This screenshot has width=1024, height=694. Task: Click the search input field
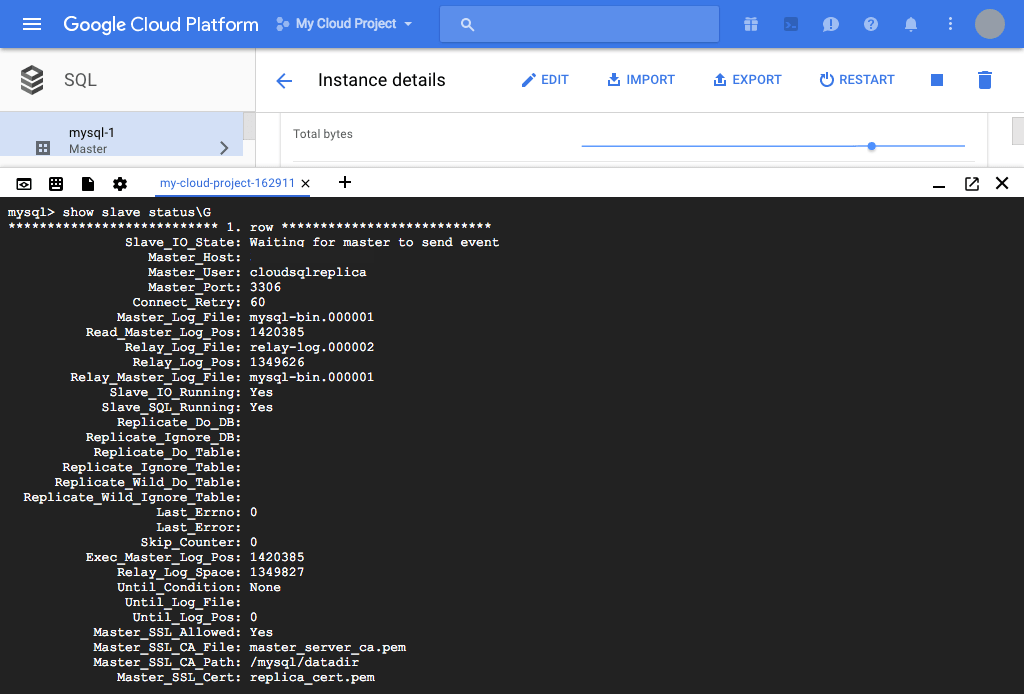[x=579, y=24]
